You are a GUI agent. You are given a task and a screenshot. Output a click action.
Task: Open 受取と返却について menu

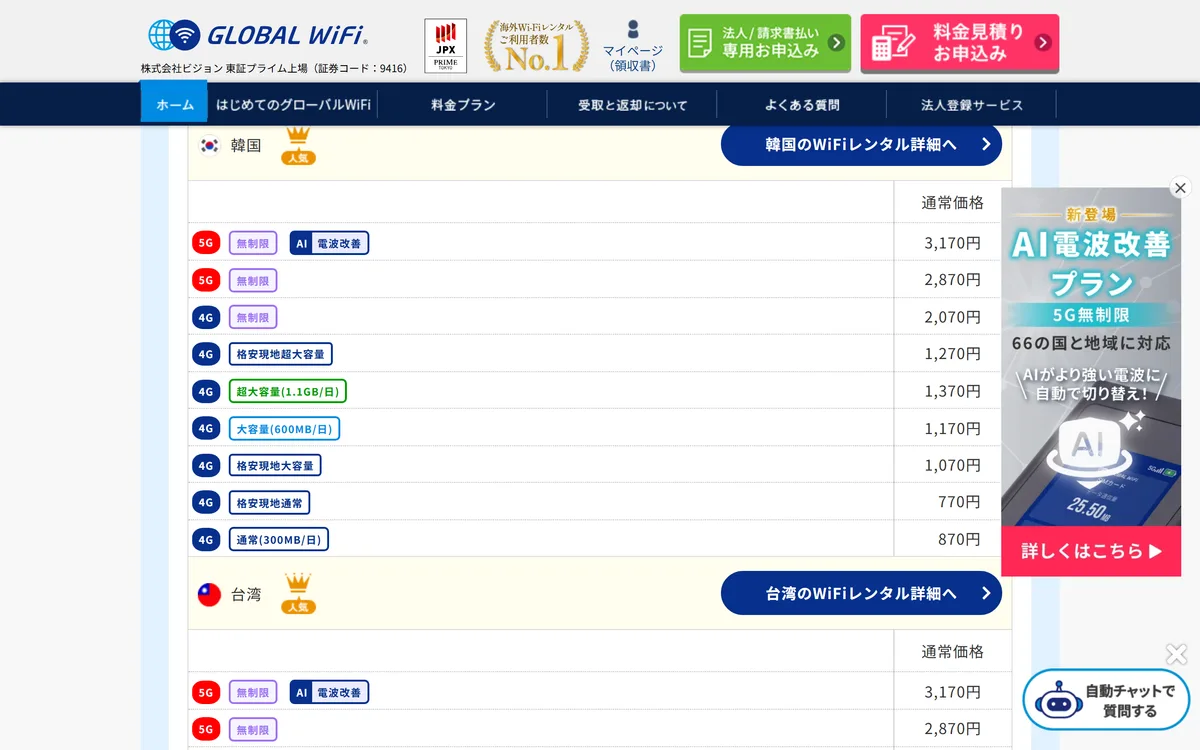(x=632, y=105)
